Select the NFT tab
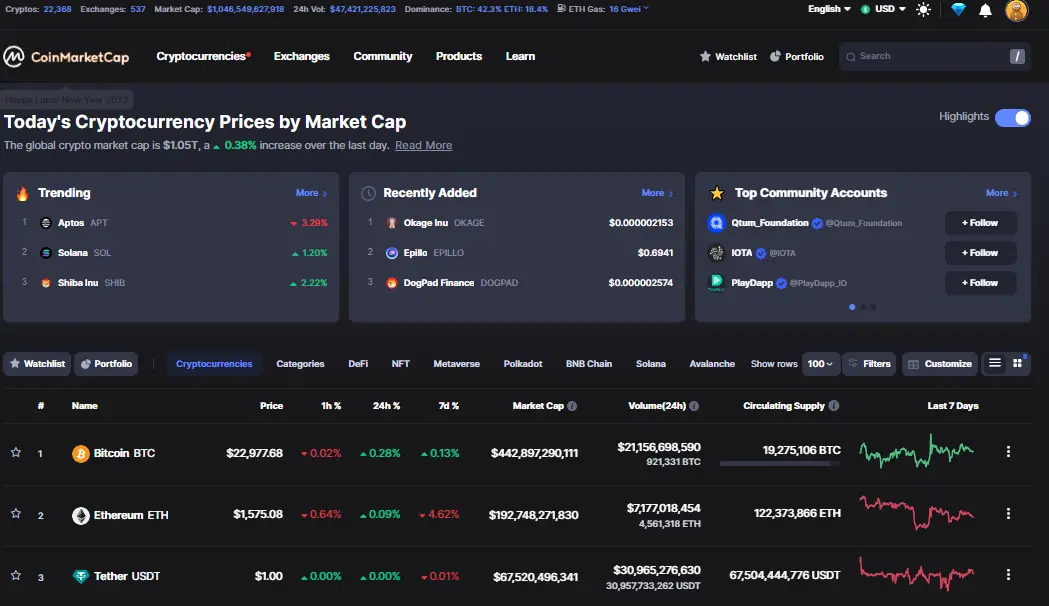 click(x=401, y=364)
